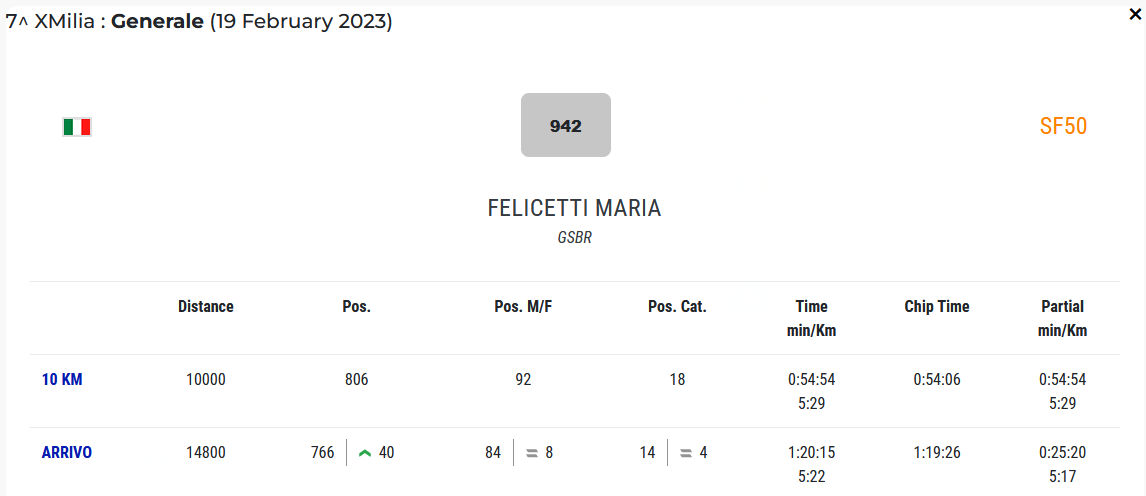Open the 10 KM split row link
Viewport: 1146px width, 496px height.
(x=62, y=380)
